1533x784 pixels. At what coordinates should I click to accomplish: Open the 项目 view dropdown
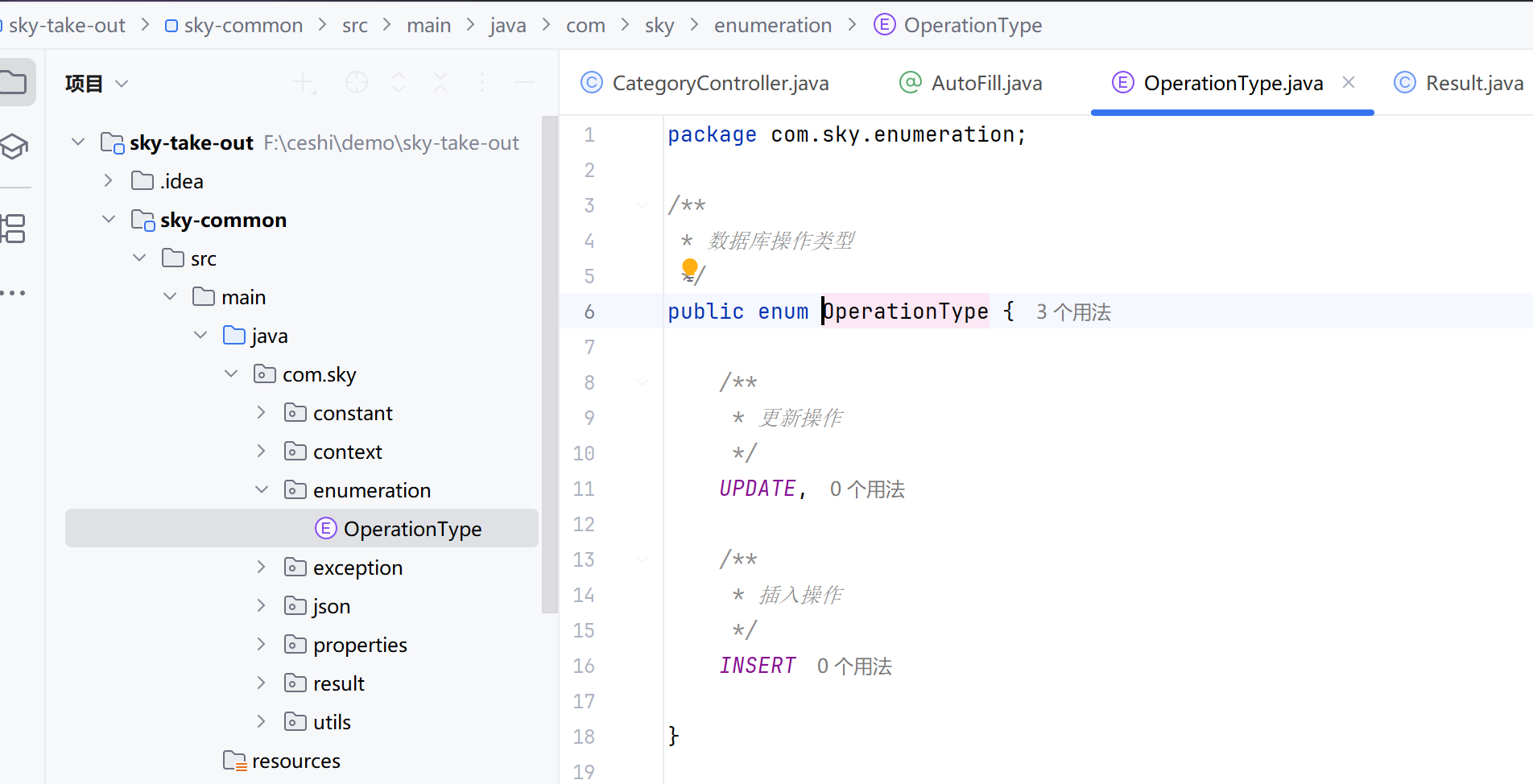[x=97, y=84]
